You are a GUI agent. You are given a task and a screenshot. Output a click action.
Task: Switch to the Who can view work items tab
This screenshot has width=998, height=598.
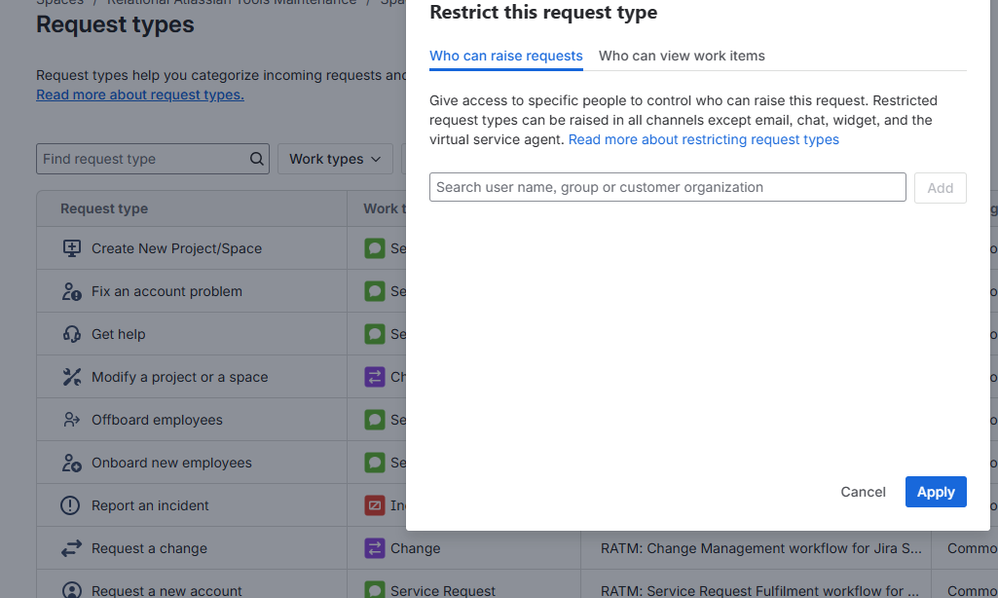[x=681, y=55]
